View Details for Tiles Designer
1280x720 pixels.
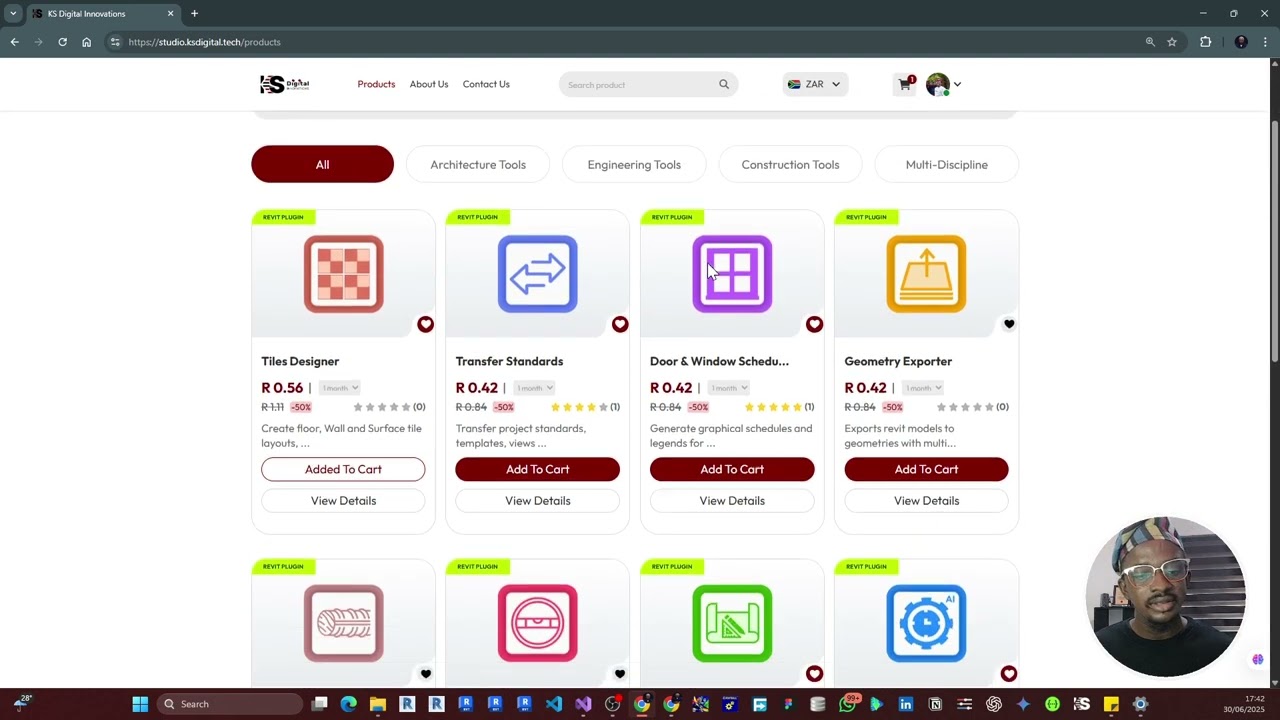coord(343,500)
